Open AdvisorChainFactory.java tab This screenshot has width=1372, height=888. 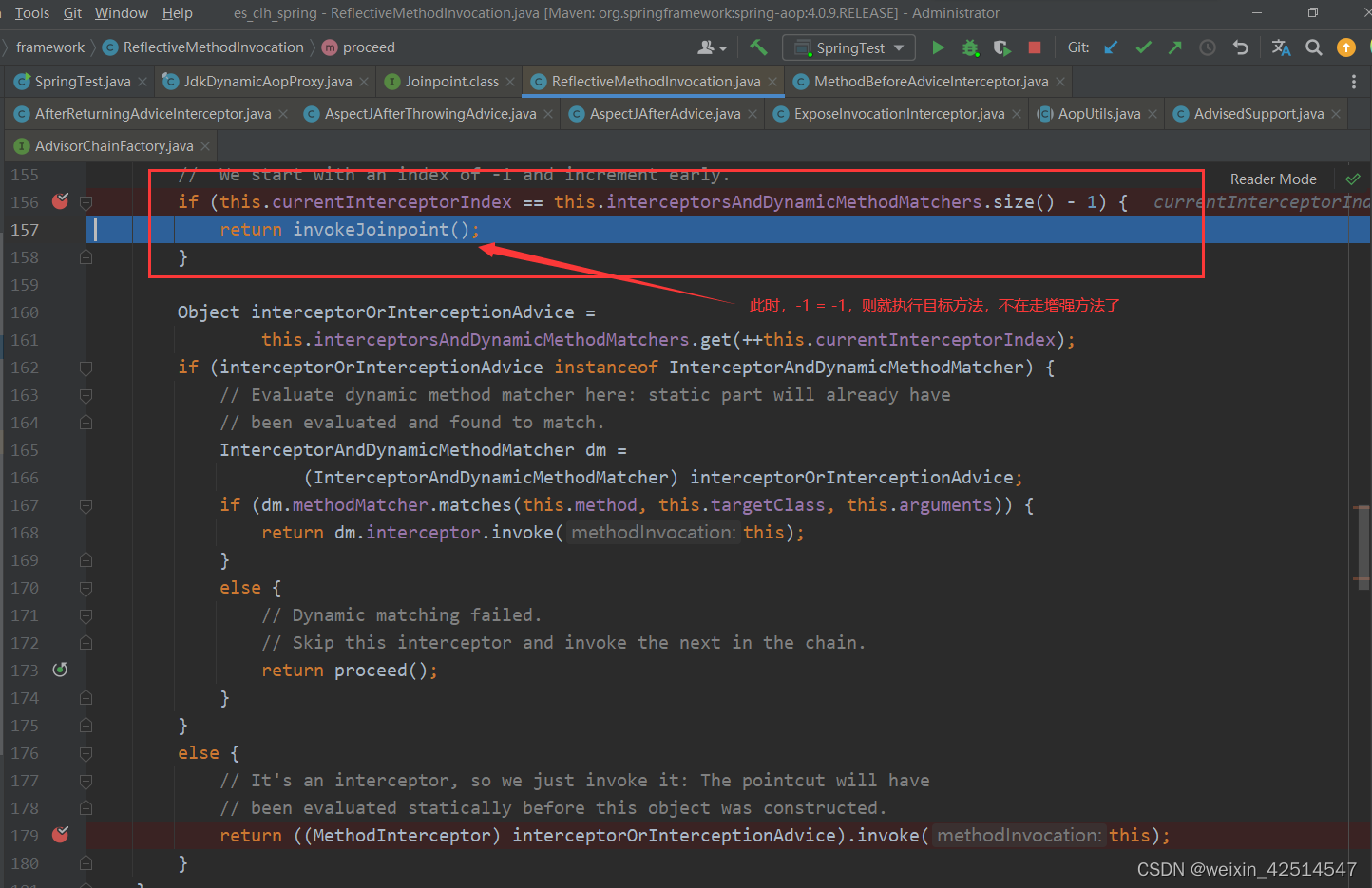click(113, 146)
